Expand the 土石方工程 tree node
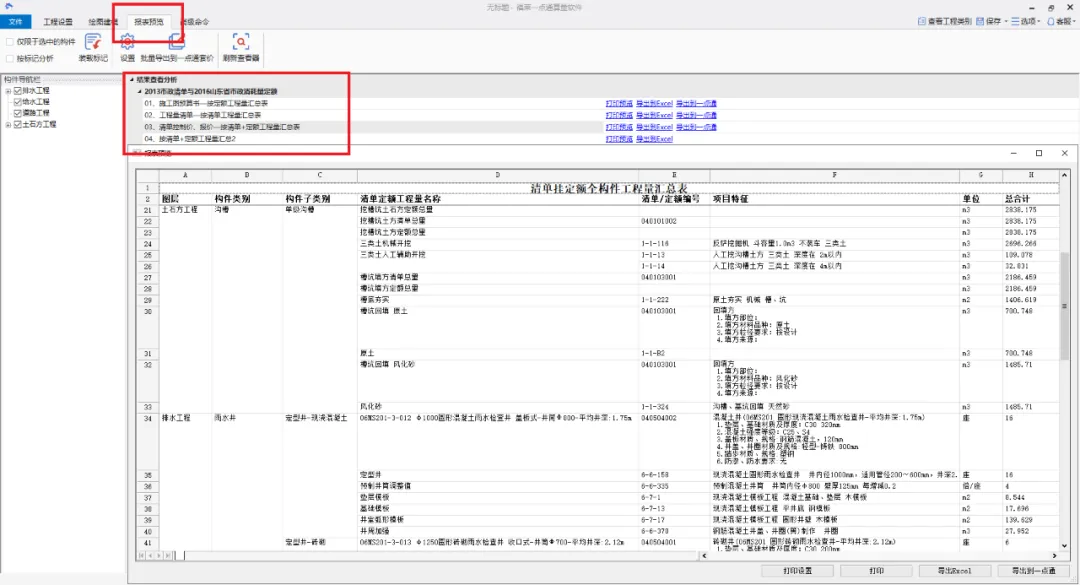1080x585 pixels. pos(8,125)
